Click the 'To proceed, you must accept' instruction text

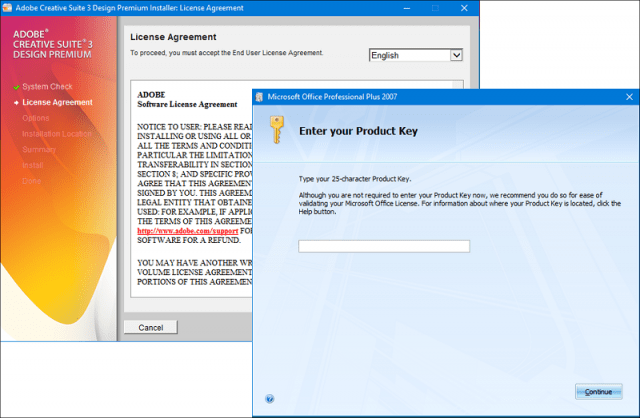tap(227, 53)
